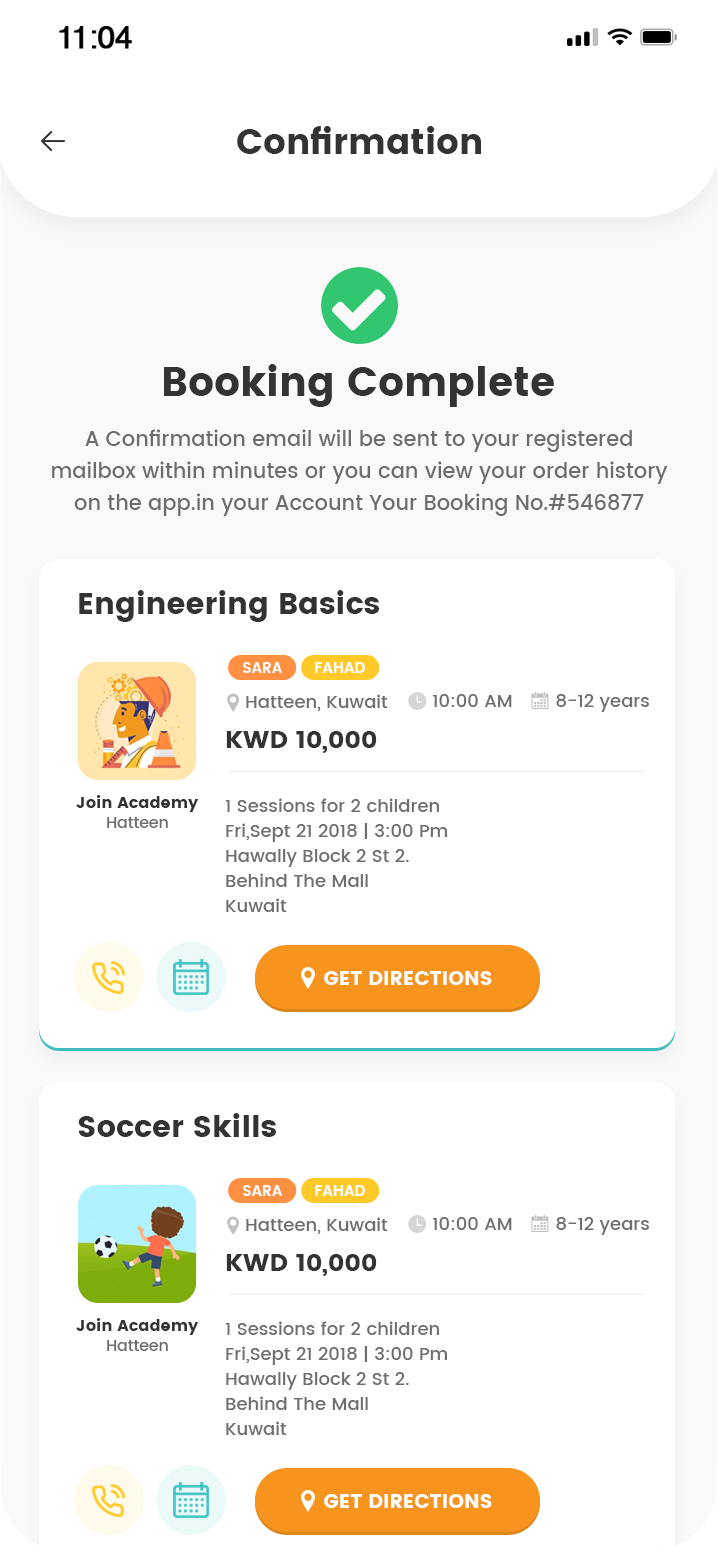The width and height of the screenshot is (718, 1551).
Task: Select the SARA tag in Soccer Skills
Action: 262,1191
